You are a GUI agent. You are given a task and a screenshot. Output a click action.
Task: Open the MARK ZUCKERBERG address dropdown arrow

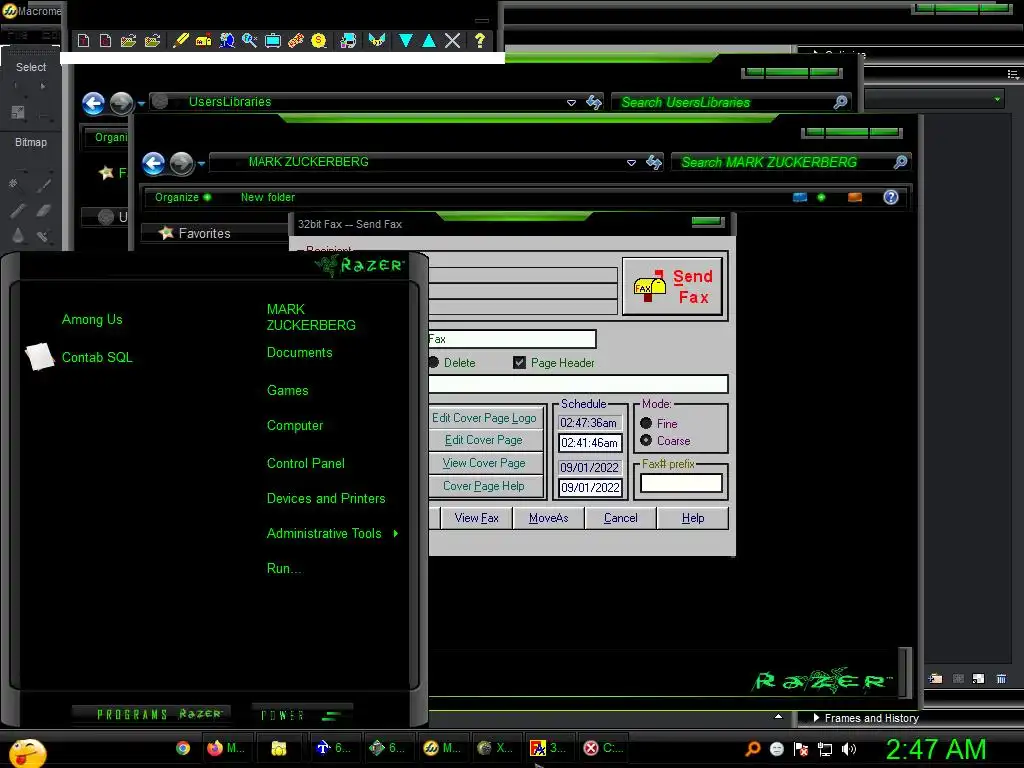632,163
